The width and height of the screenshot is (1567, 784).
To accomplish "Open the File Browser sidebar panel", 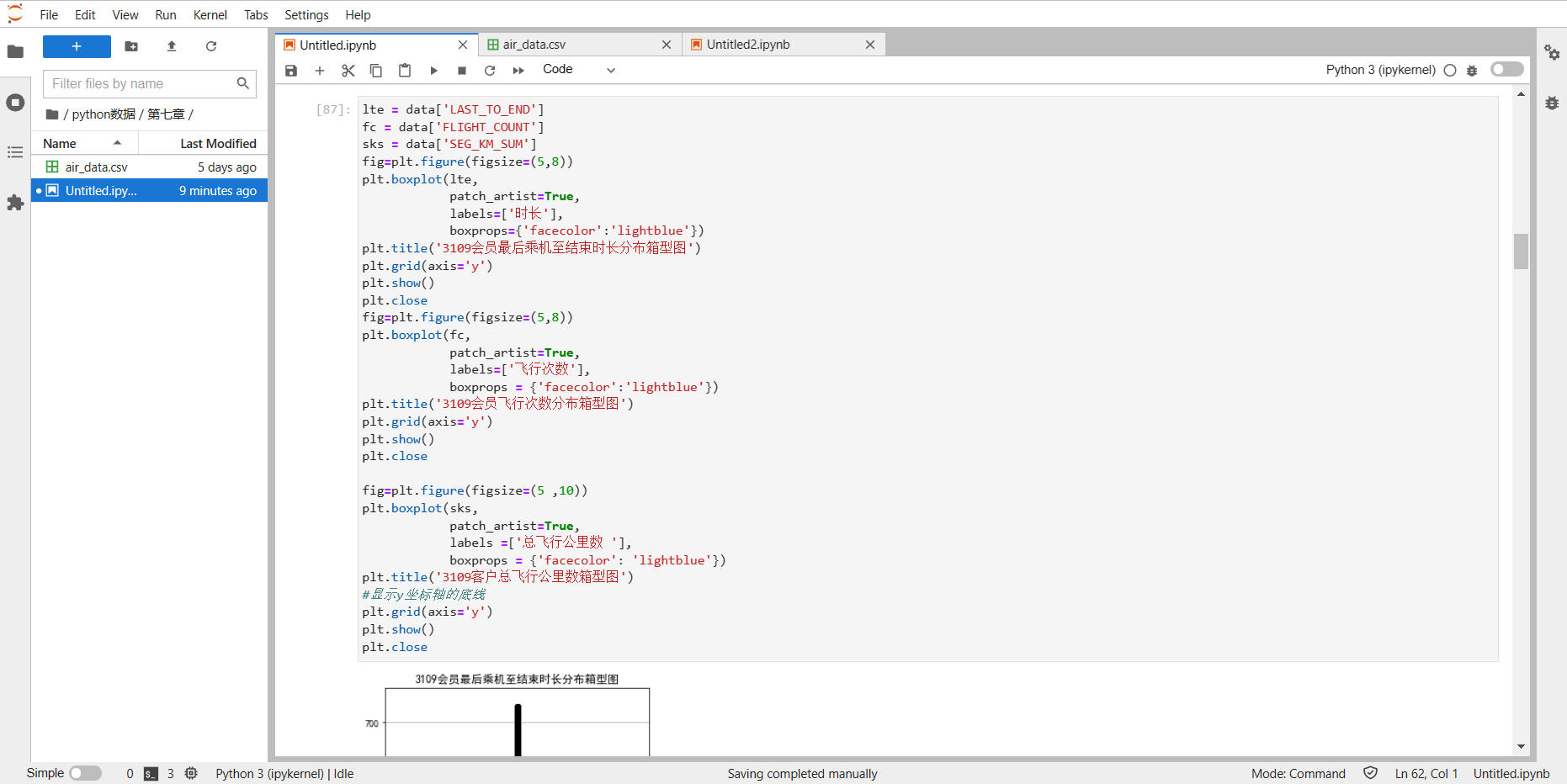I will tap(15, 52).
